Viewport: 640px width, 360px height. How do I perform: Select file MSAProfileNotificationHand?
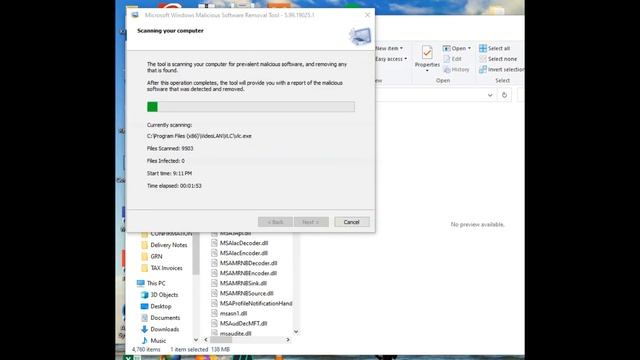(251, 303)
